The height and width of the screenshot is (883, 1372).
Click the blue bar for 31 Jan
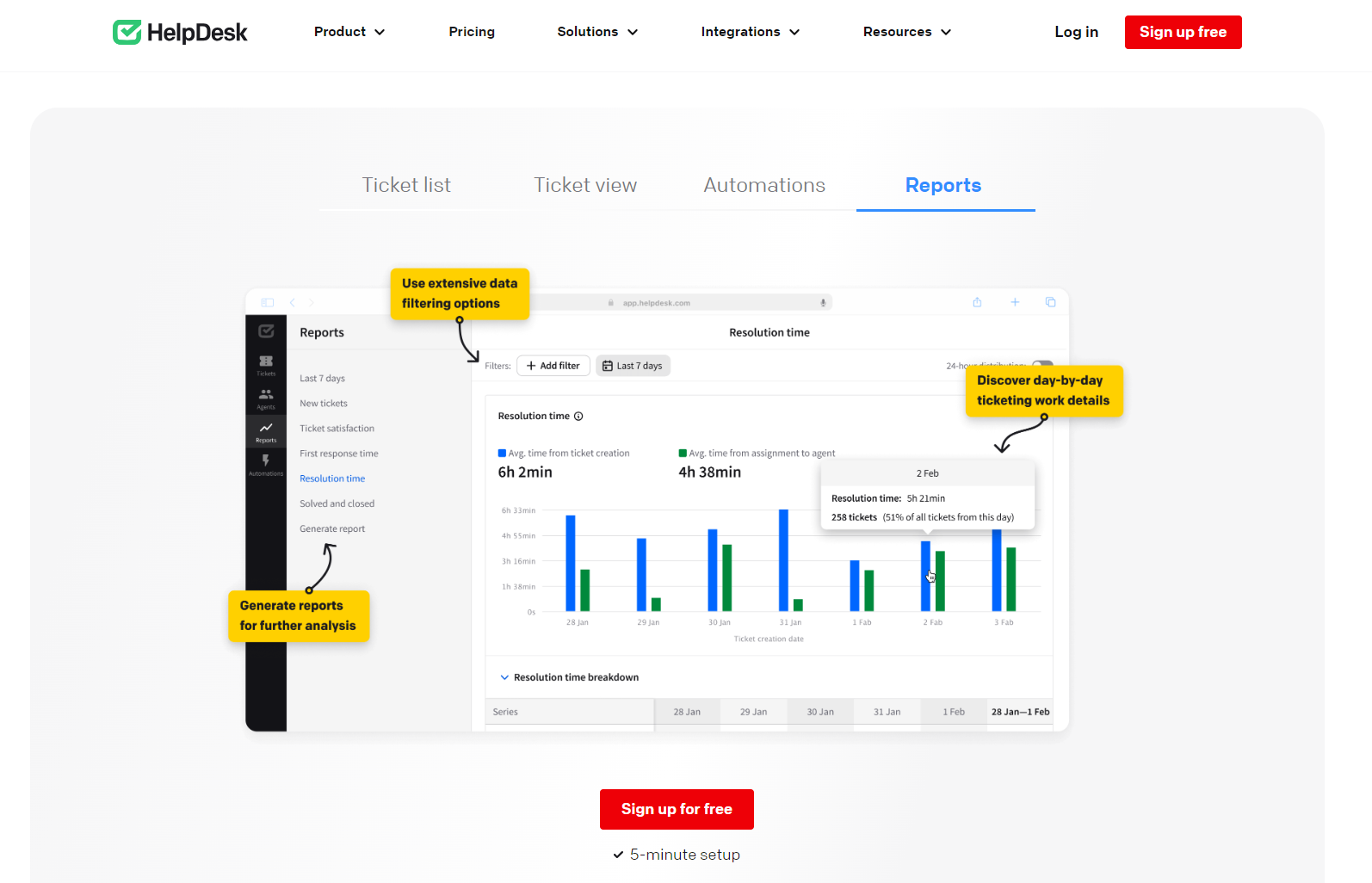point(783,560)
